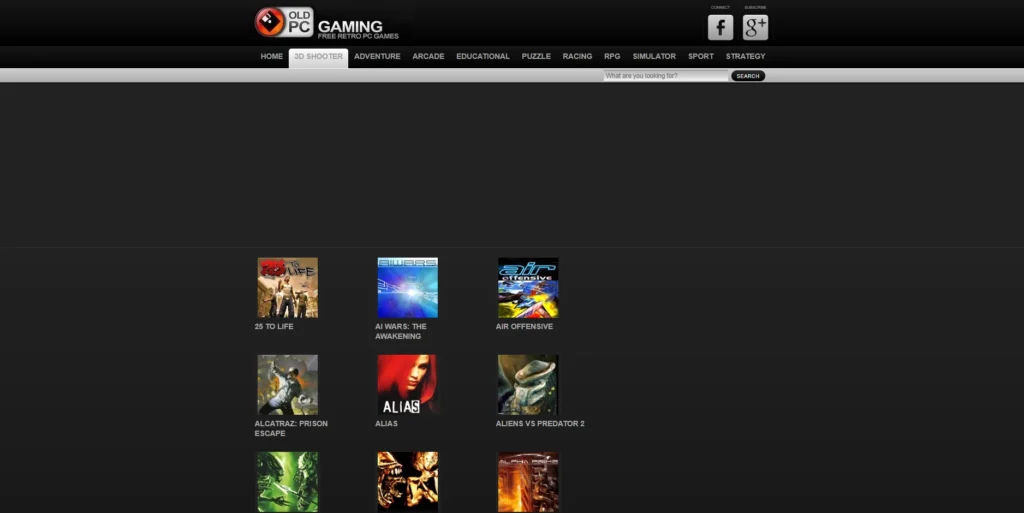The height and width of the screenshot is (513, 1024).
Task: Open the Adventure category
Action: 377,57
